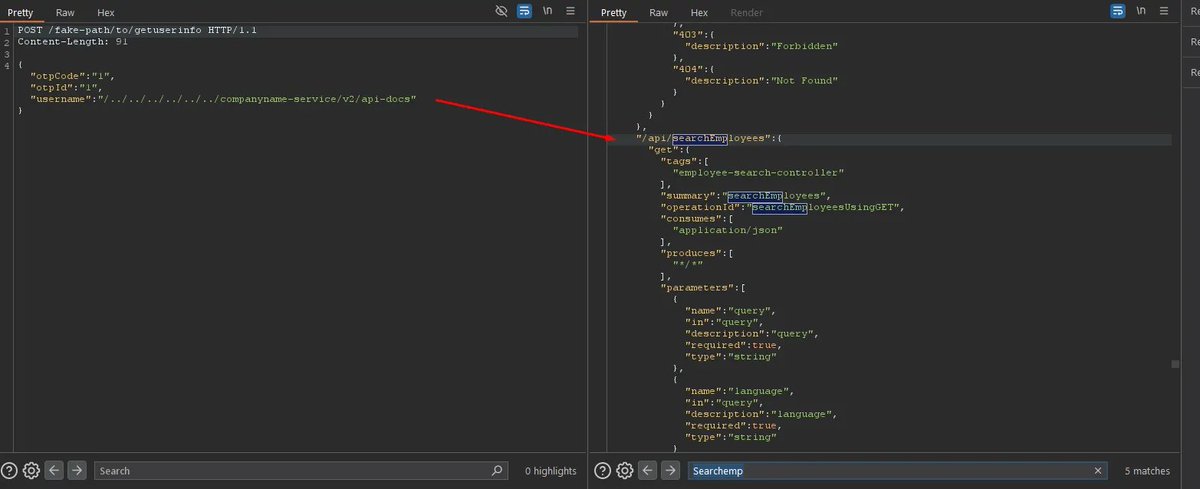Image resolution: width=1200 pixels, height=489 pixels.
Task: Go to next match arrow under response panel
Action: (x=670, y=470)
